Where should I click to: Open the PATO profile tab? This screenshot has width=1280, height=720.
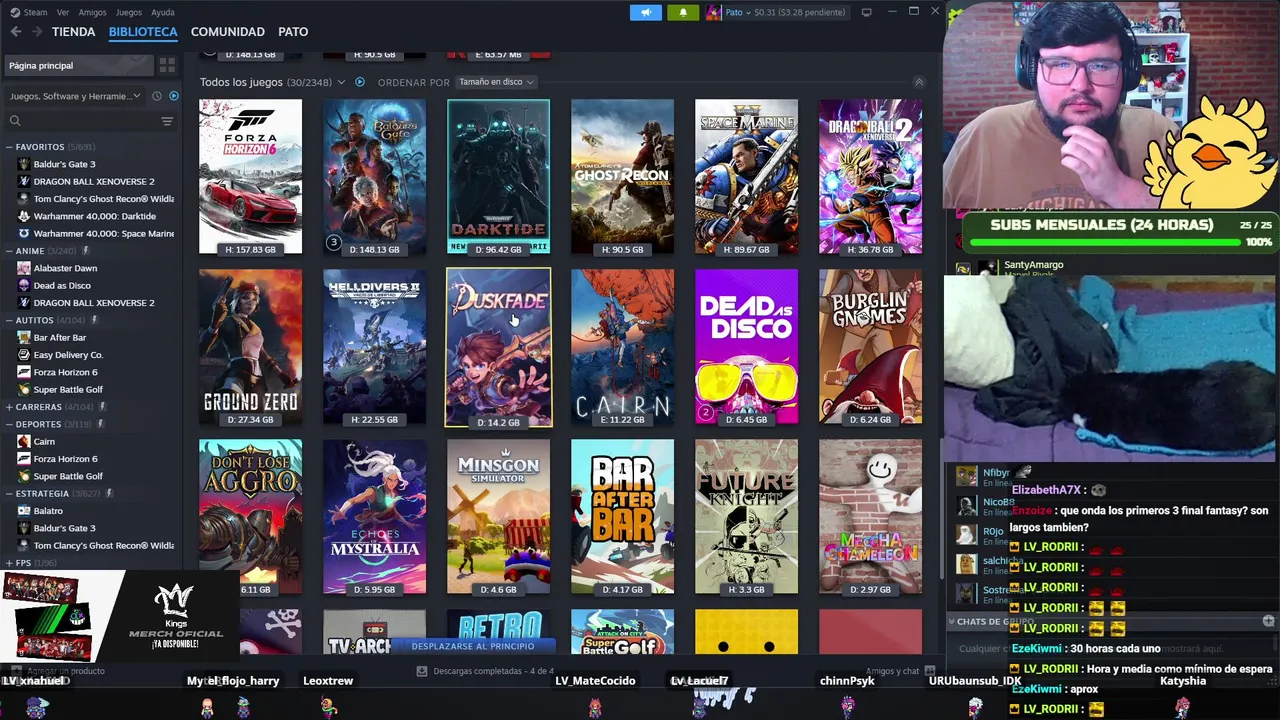click(x=293, y=32)
